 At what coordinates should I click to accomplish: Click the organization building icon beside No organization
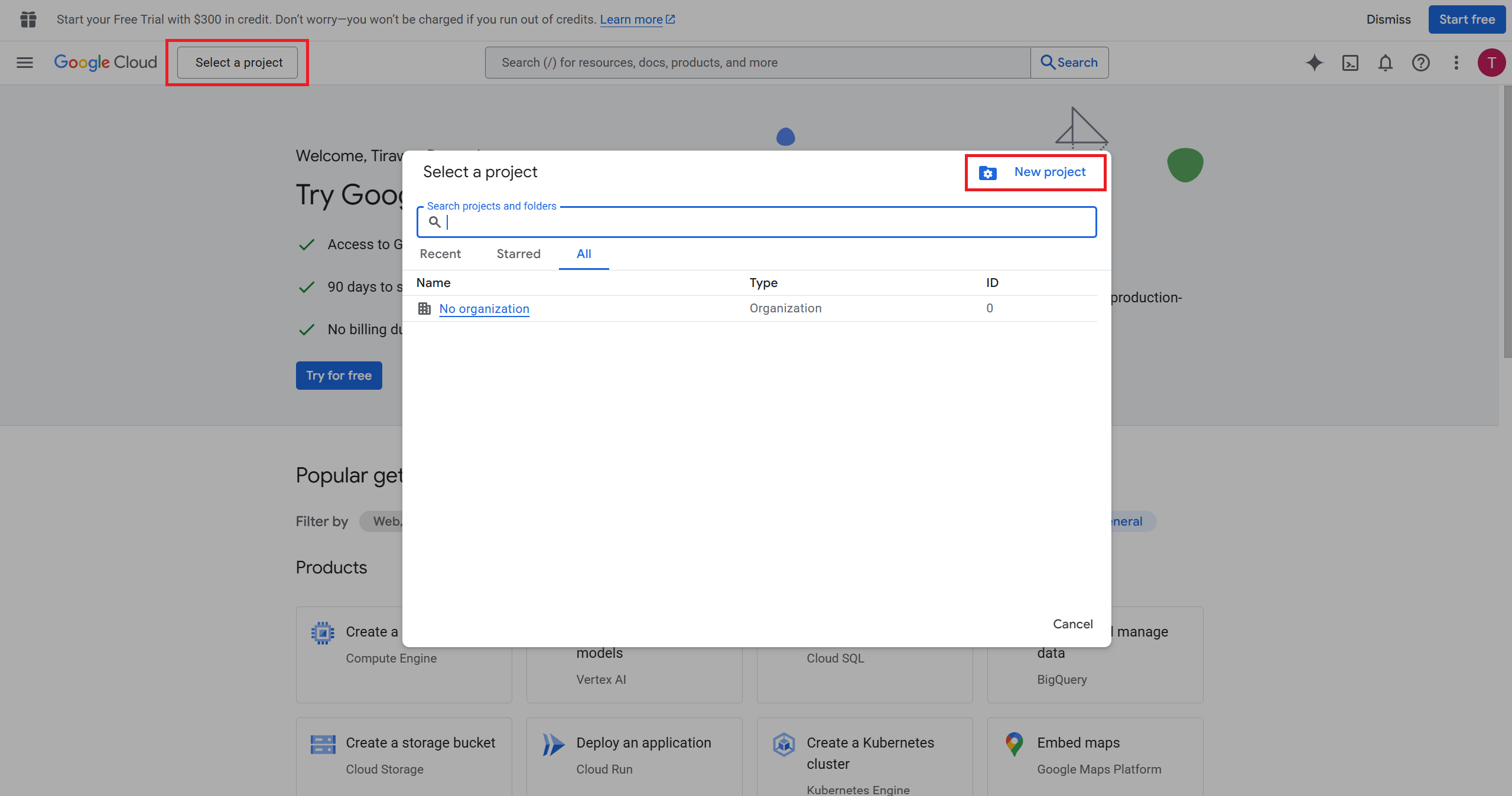[424, 308]
